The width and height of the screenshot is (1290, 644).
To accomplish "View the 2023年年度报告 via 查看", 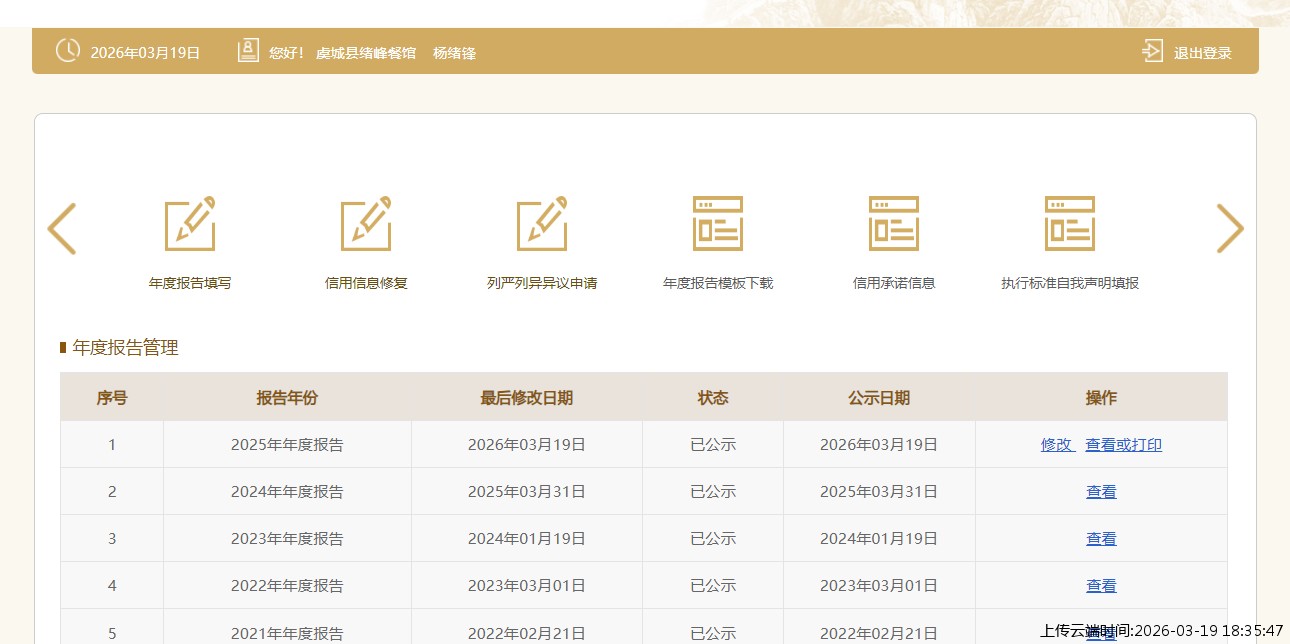I will (1101, 539).
